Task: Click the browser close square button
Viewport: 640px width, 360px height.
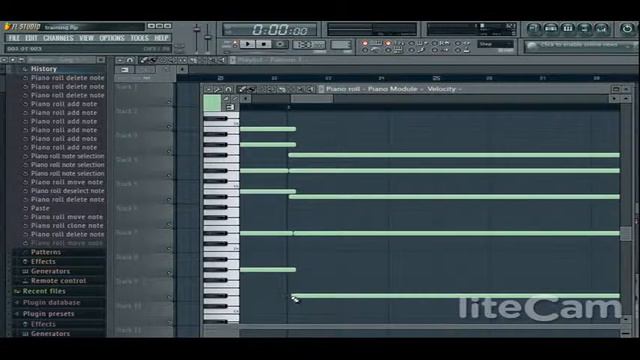Action: [x=101, y=60]
